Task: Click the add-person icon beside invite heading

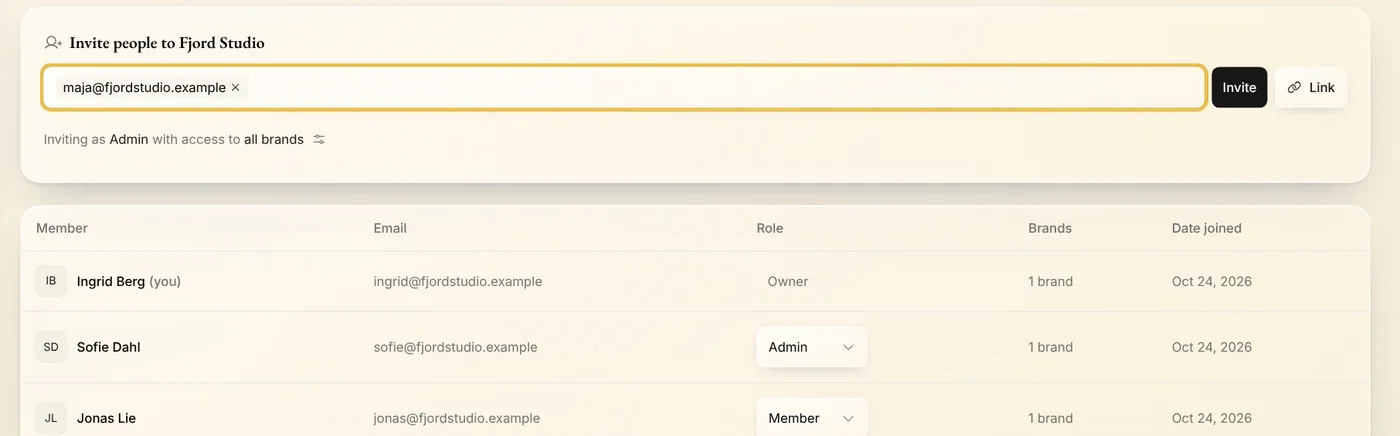Action: click(53, 43)
